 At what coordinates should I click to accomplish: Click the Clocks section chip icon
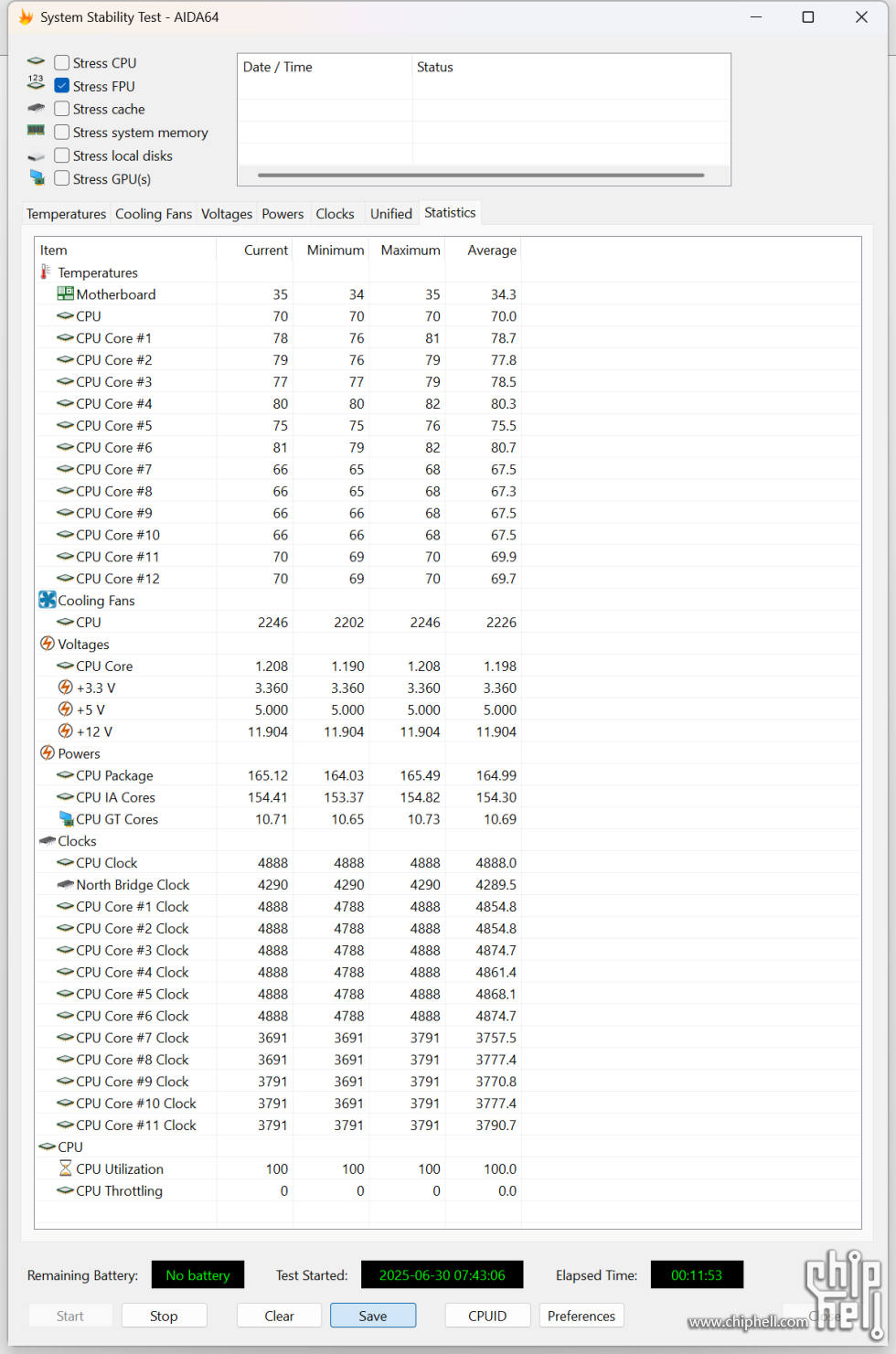pyautogui.click(x=48, y=840)
